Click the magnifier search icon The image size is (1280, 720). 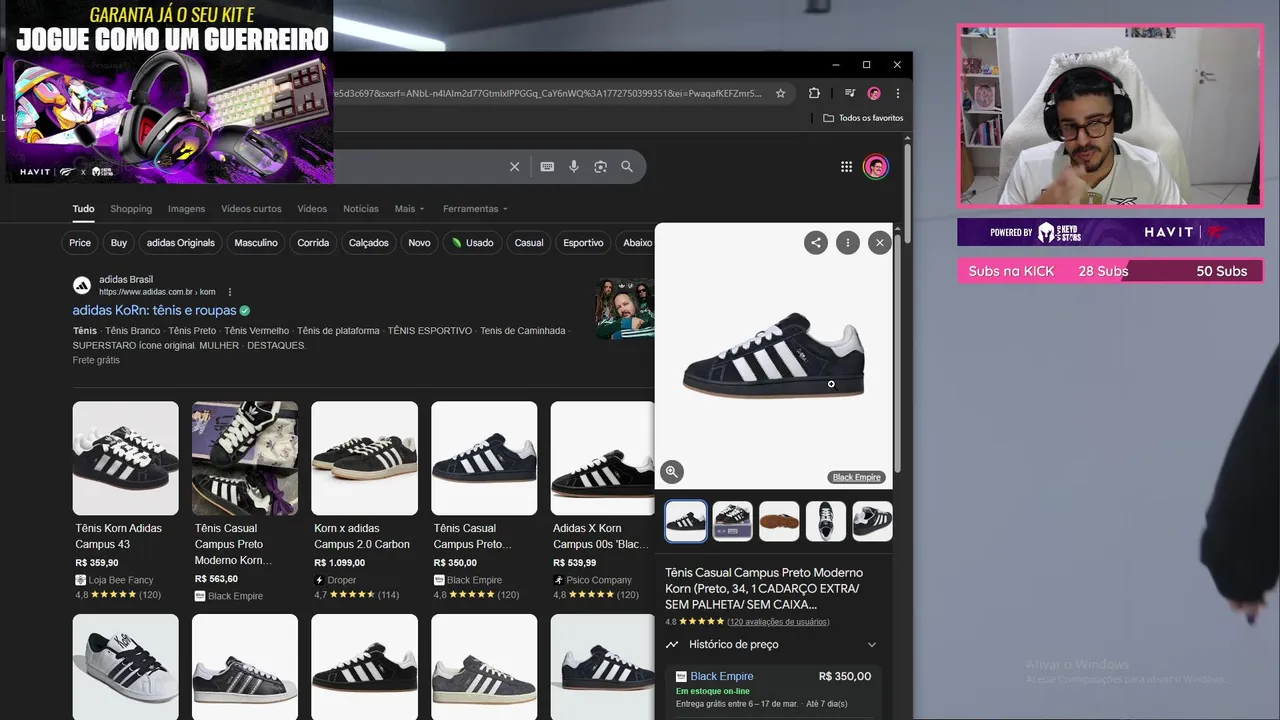click(627, 167)
